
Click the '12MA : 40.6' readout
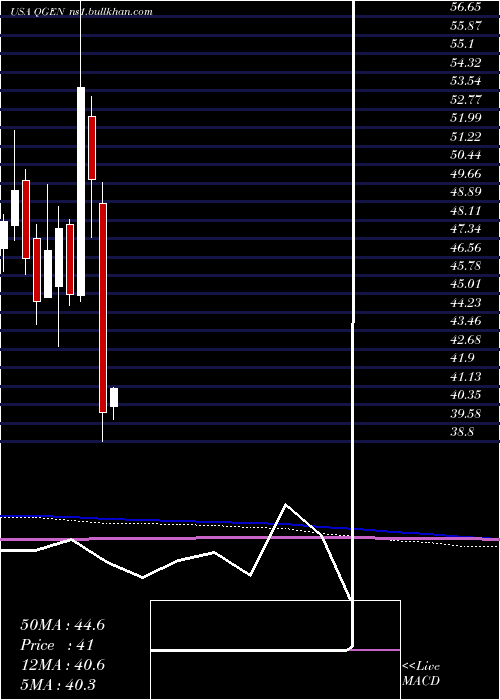point(62,665)
